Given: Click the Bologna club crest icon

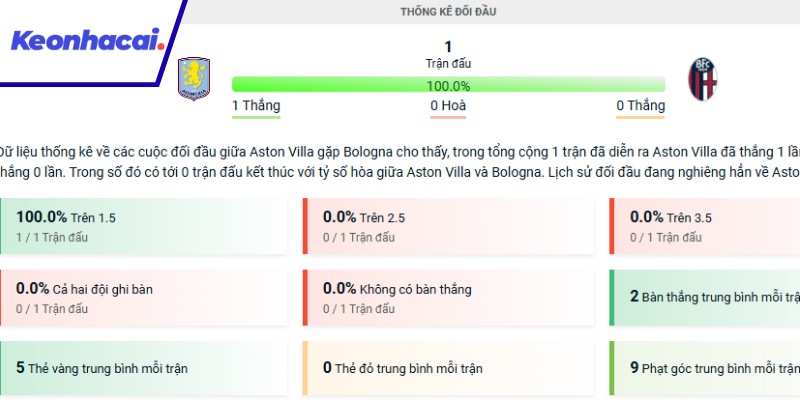Looking at the screenshot, I should [703, 79].
